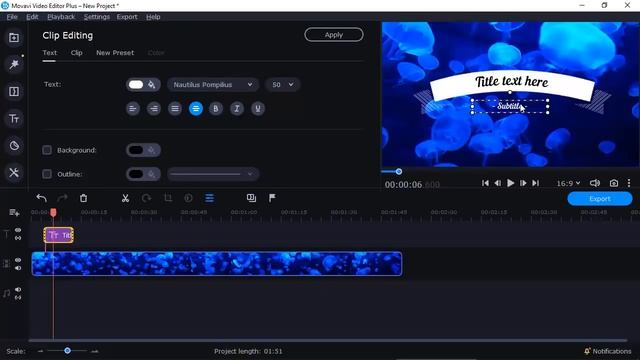Toggle the title track link icon

tap(18, 238)
